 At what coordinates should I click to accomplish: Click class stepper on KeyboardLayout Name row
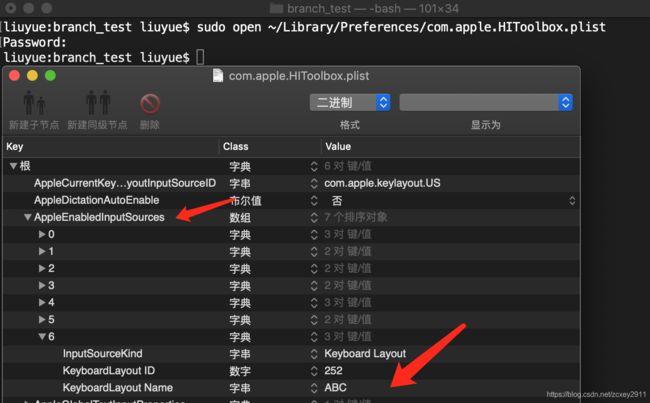click(x=314, y=388)
